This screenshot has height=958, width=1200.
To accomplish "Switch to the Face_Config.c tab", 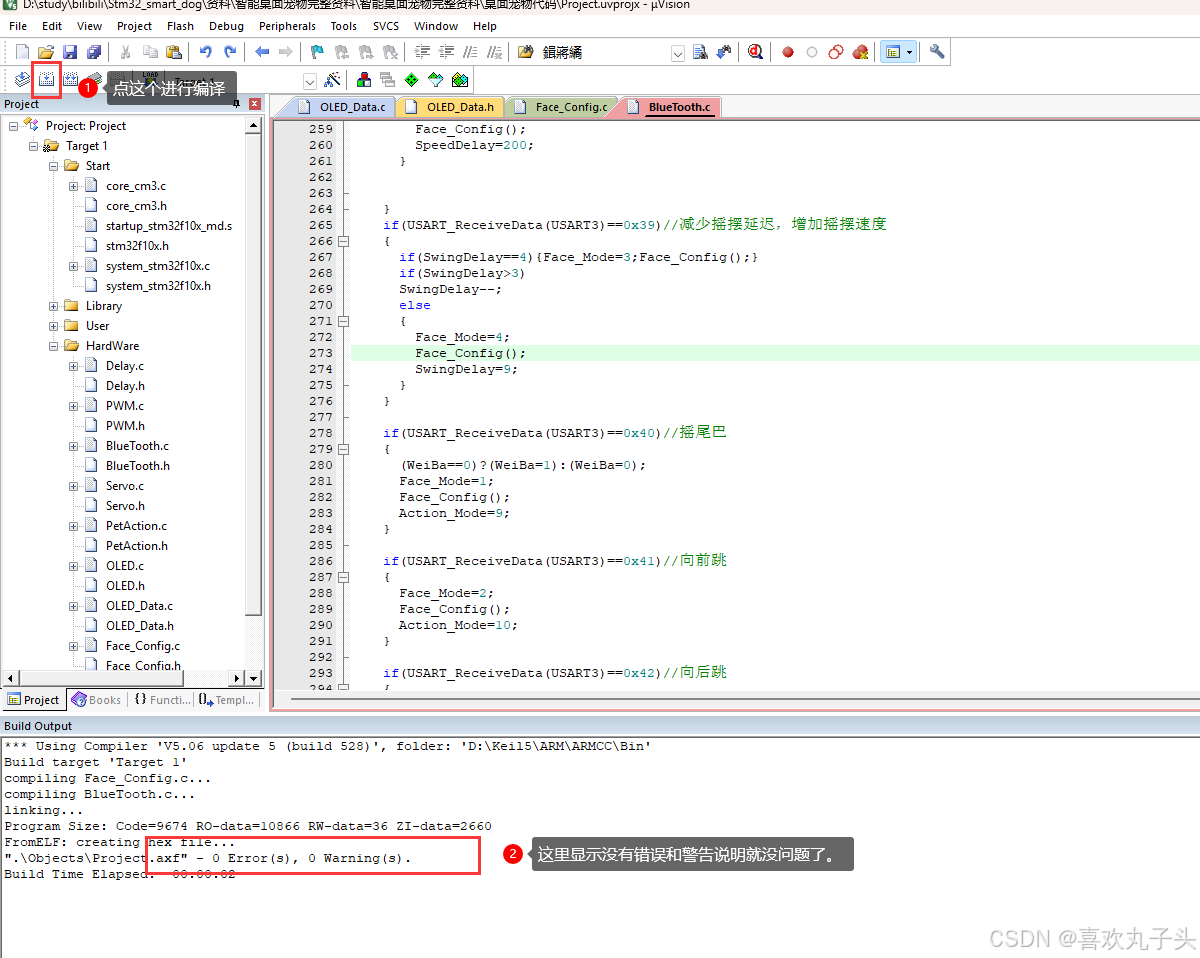I will click(560, 107).
